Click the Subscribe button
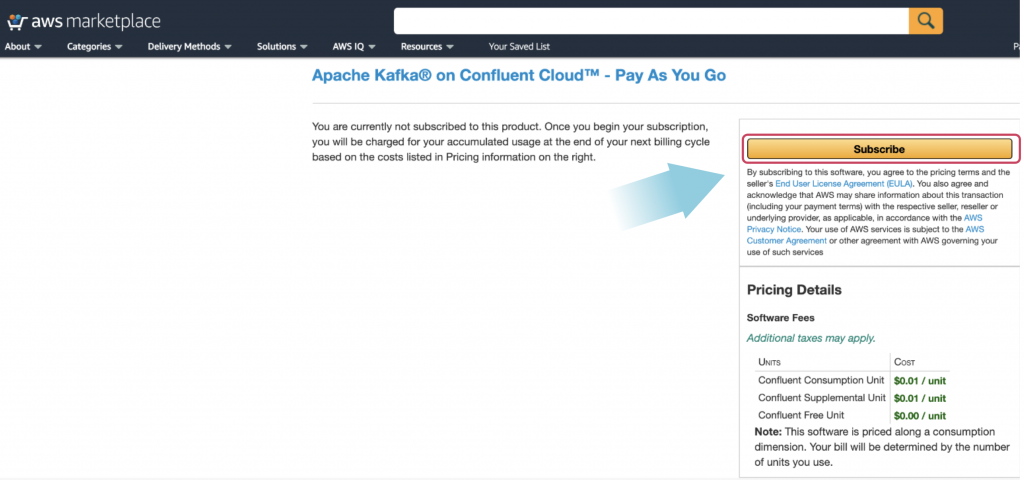The width and height of the screenshot is (1024, 480). pyautogui.click(x=879, y=149)
